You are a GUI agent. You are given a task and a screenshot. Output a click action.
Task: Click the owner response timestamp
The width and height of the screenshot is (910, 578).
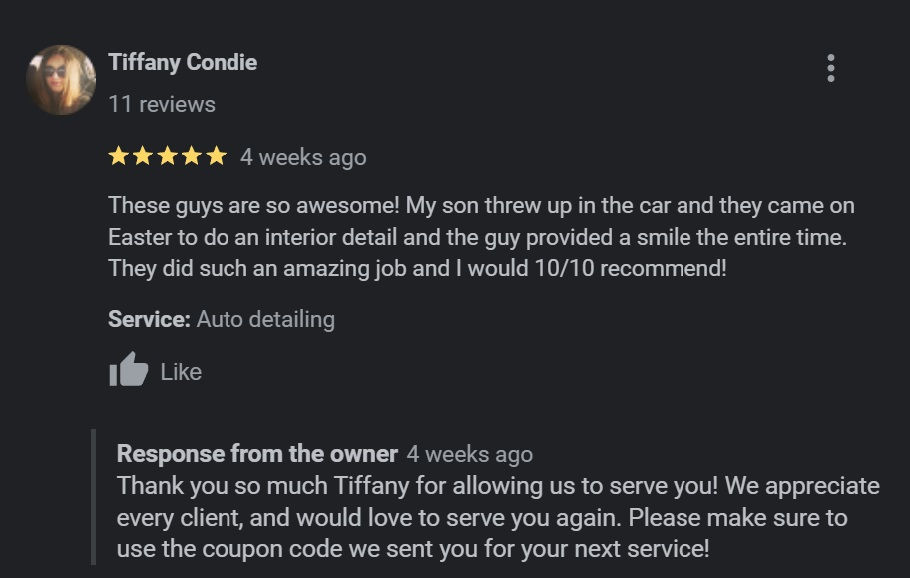click(x=469, y=453)
